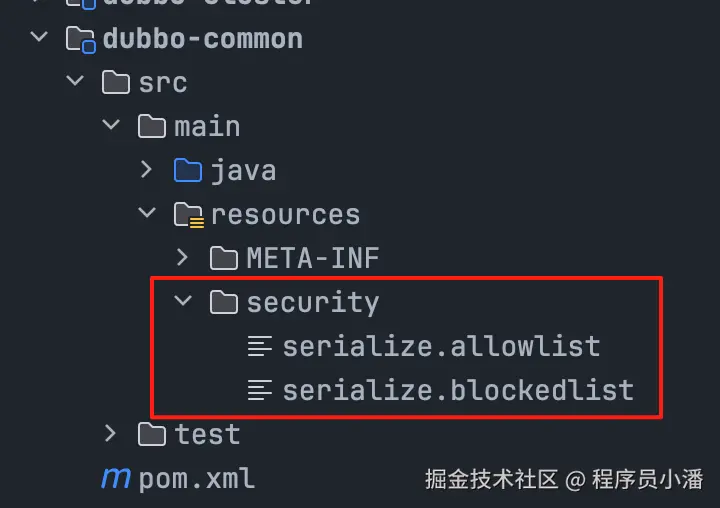Click the META-INF folder icon
The height and width of the screenshot is (508, 720).
tap(224, 258)
